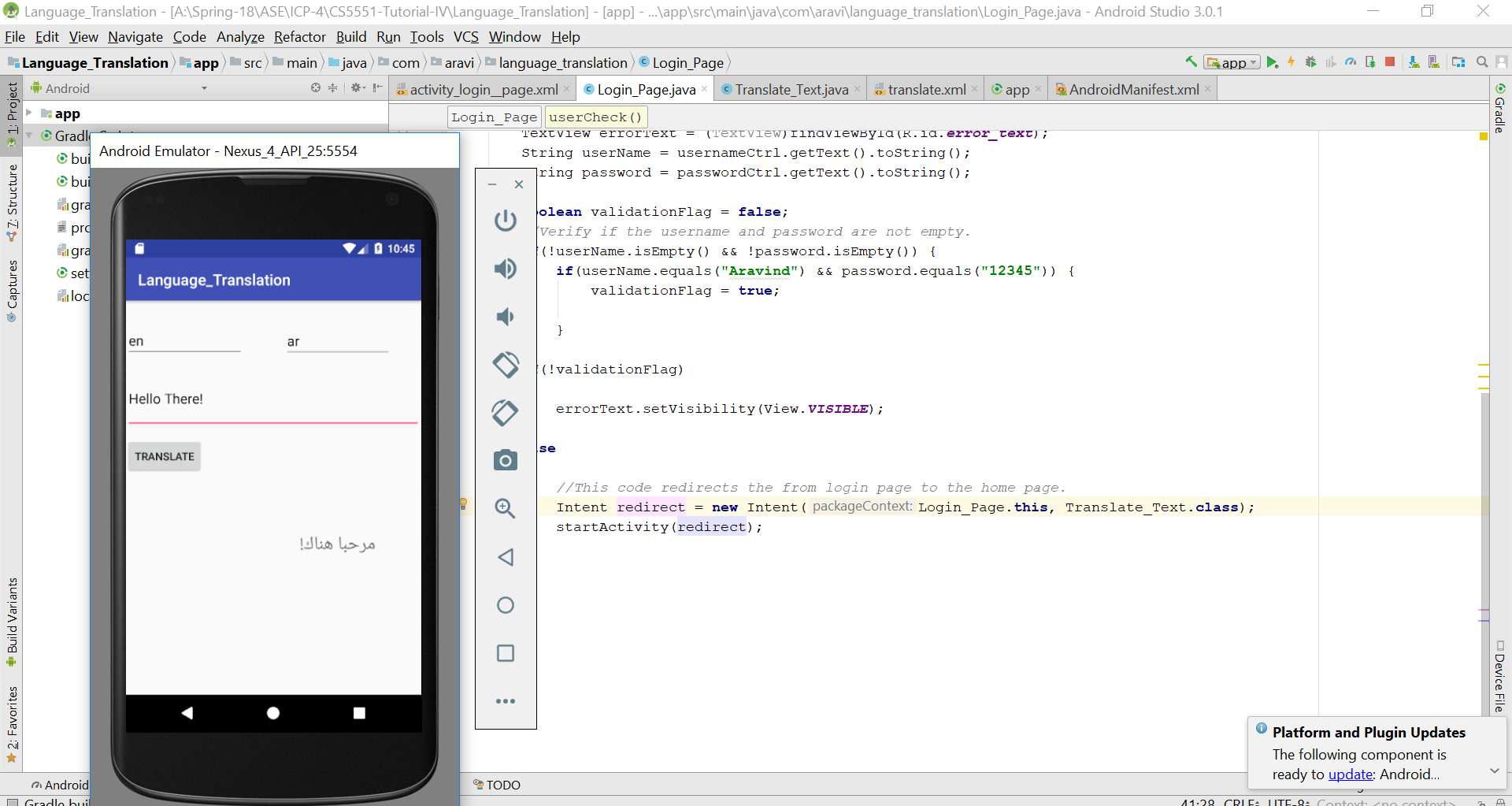Click userCheck() breadcrumb in editor
This screenshot has height=806, width=1512.
click(x=595, y=117)
